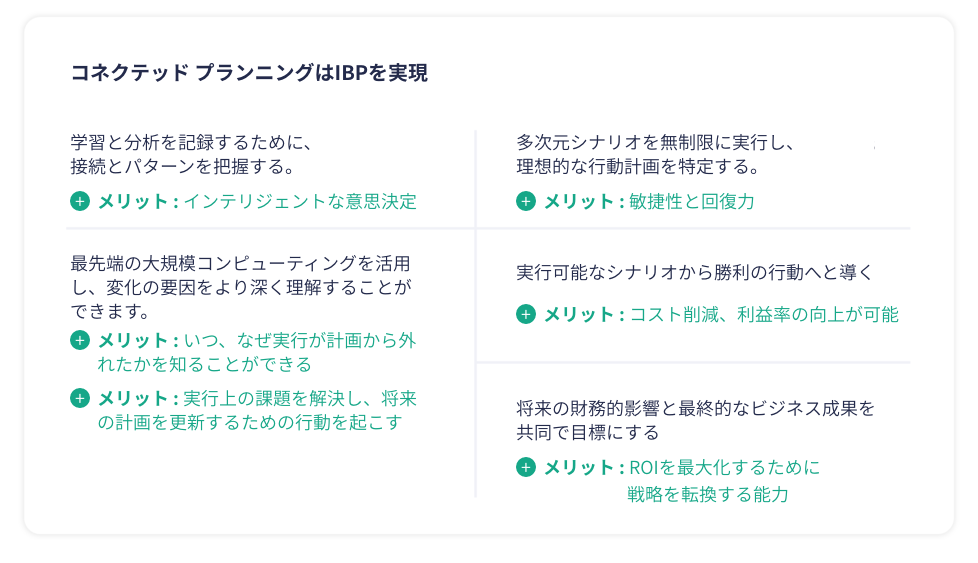Click the green text の計画を更新するための行動を起こす
The height and width of the screenshot is (563, 978).
pyautogui.click(x=249, y=422)
